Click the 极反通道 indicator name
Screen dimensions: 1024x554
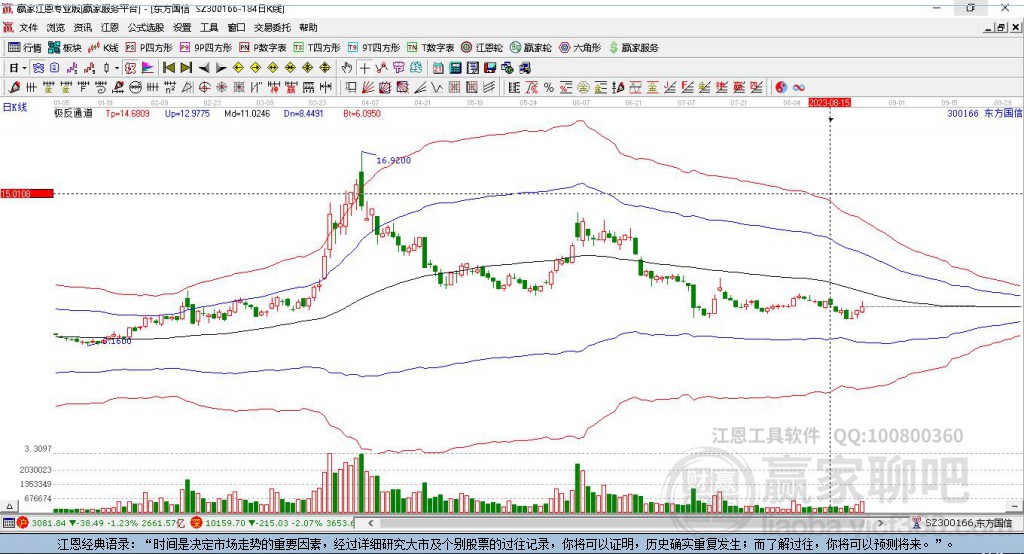(x=73, y=113)
